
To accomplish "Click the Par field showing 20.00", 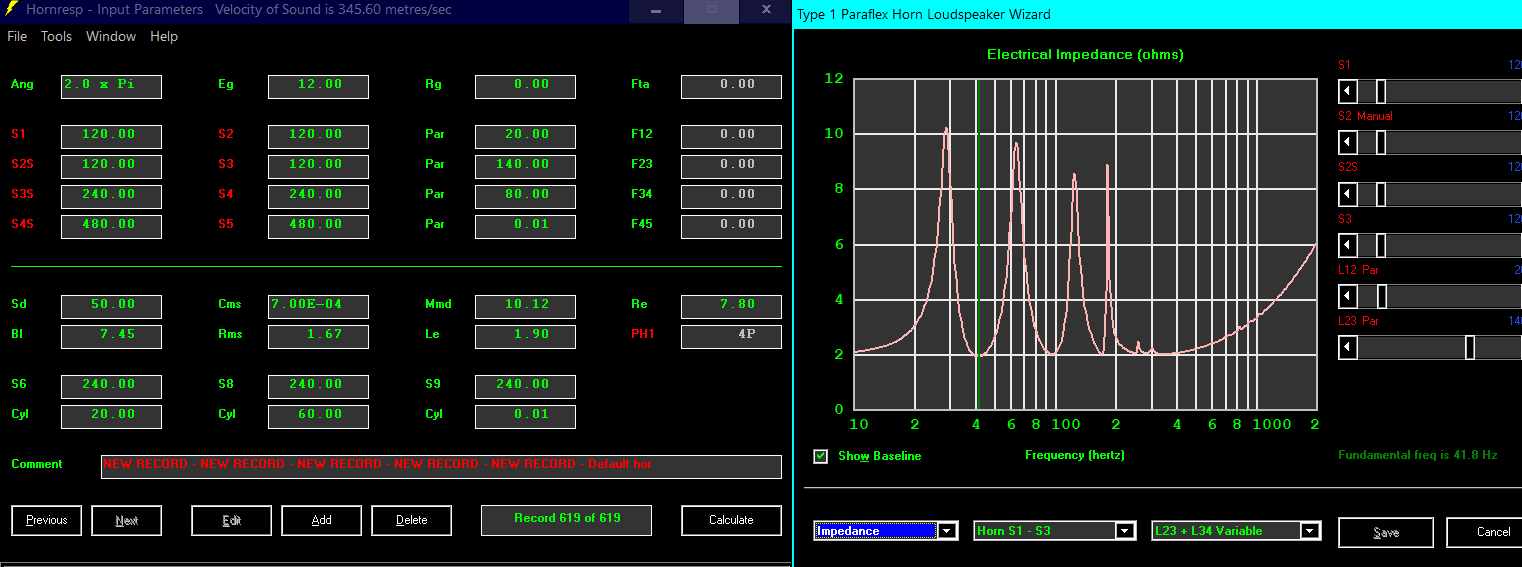I will [525, 136].
